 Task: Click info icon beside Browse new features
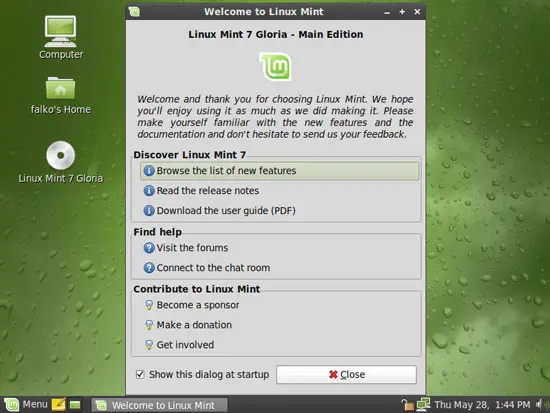(x=149, y=171)
